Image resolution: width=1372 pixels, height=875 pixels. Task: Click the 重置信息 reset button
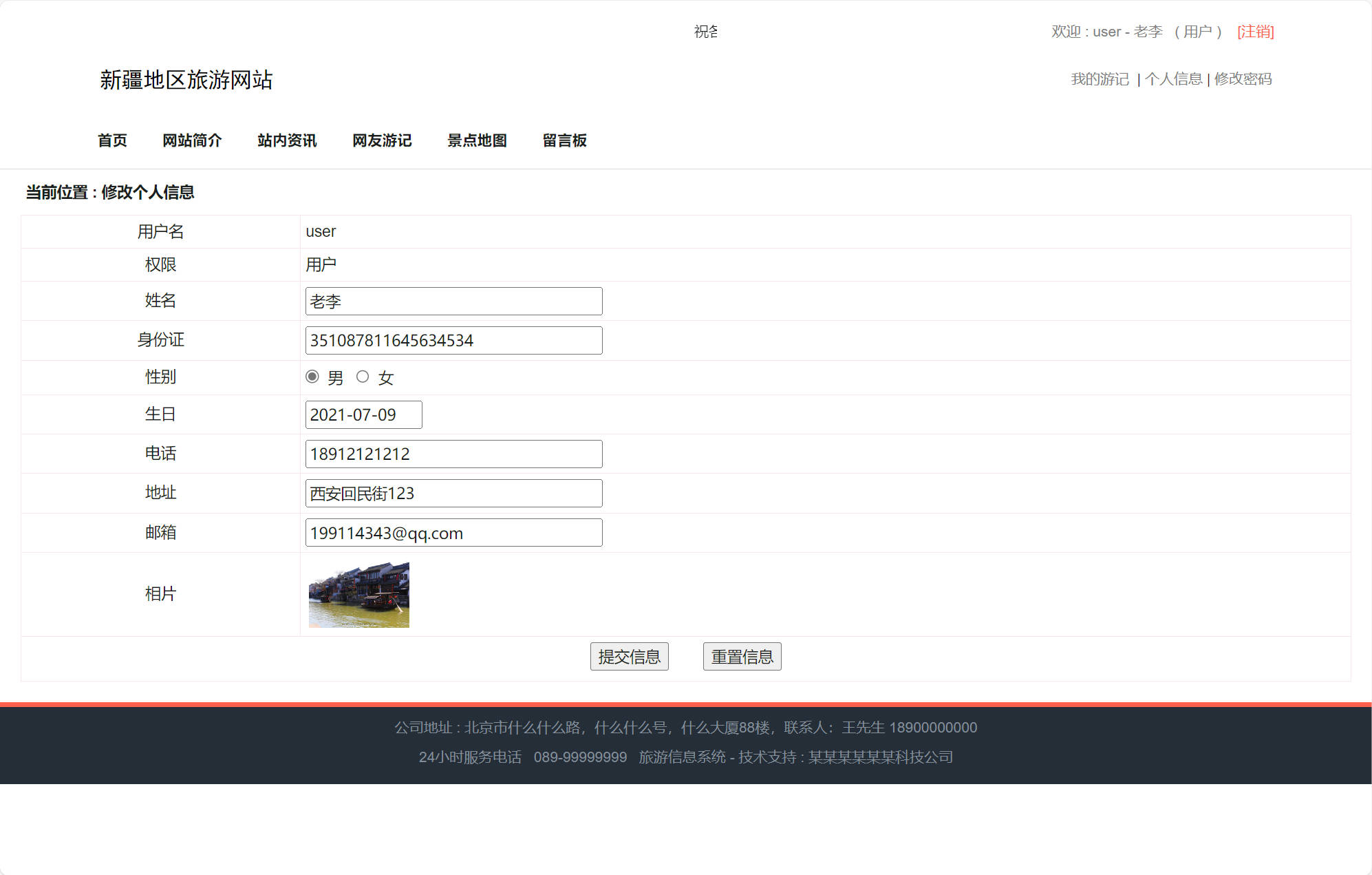point(742,656)
